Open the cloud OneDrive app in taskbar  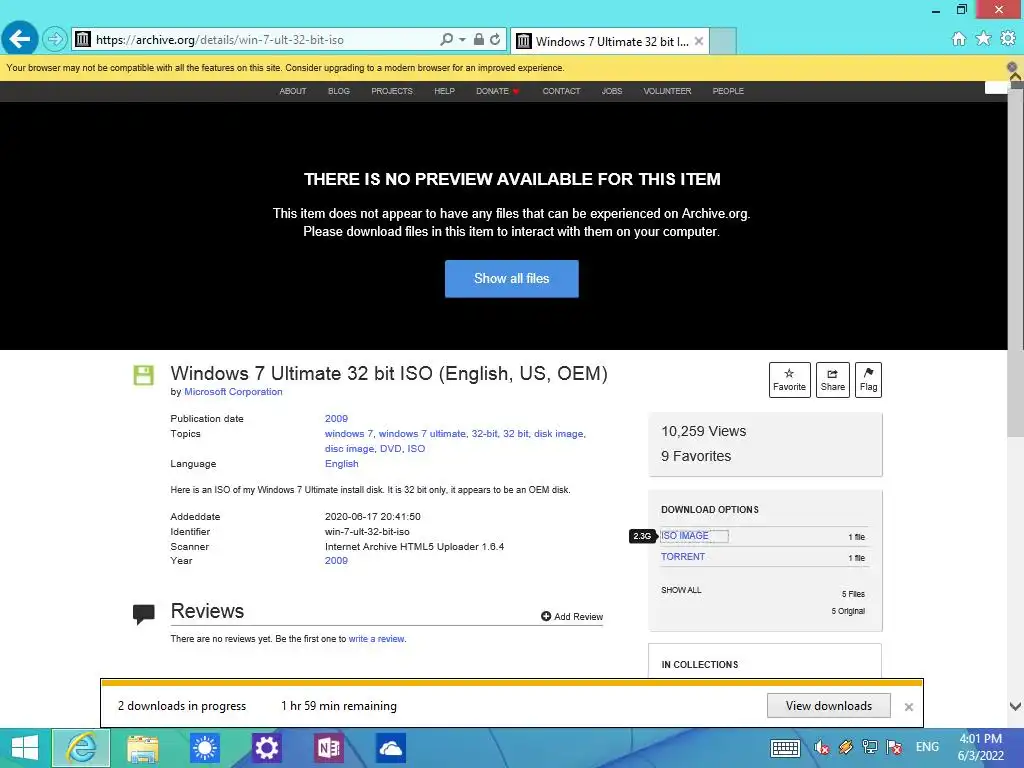391,748
